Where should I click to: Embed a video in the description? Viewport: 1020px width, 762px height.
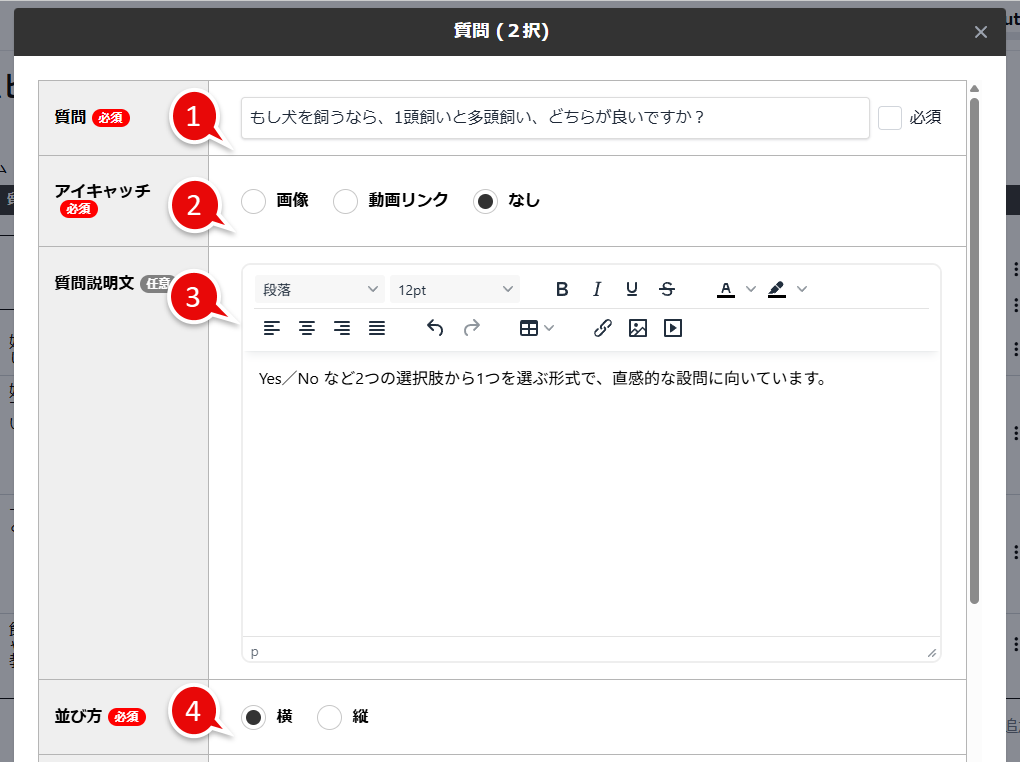click(x=672, y=328)
